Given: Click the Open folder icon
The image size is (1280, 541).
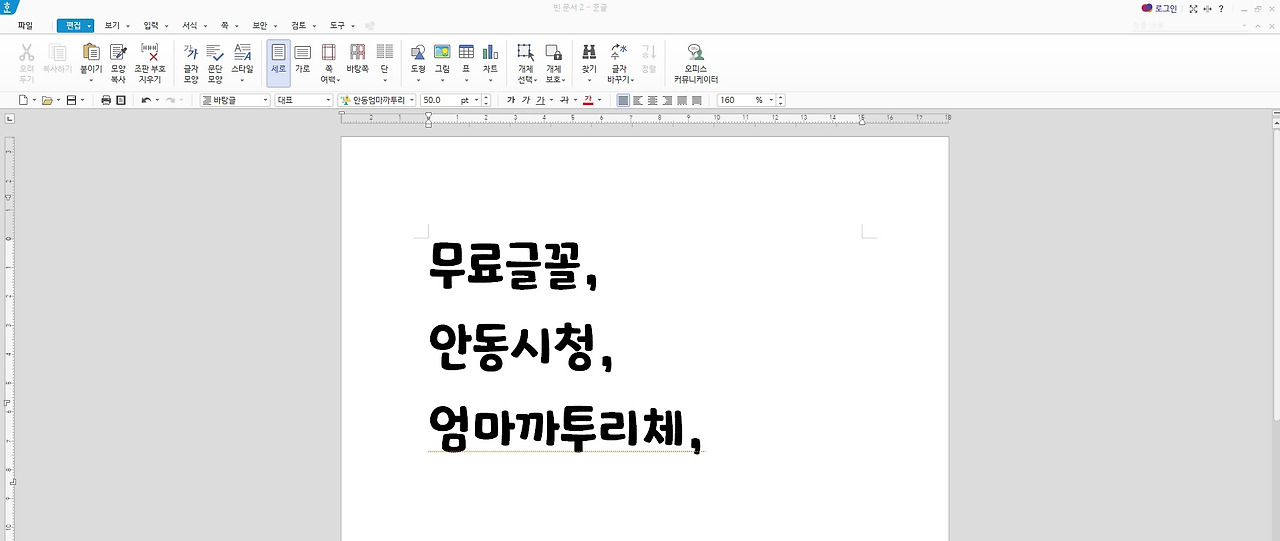Looking at the screenshot, I should (47, 100).
